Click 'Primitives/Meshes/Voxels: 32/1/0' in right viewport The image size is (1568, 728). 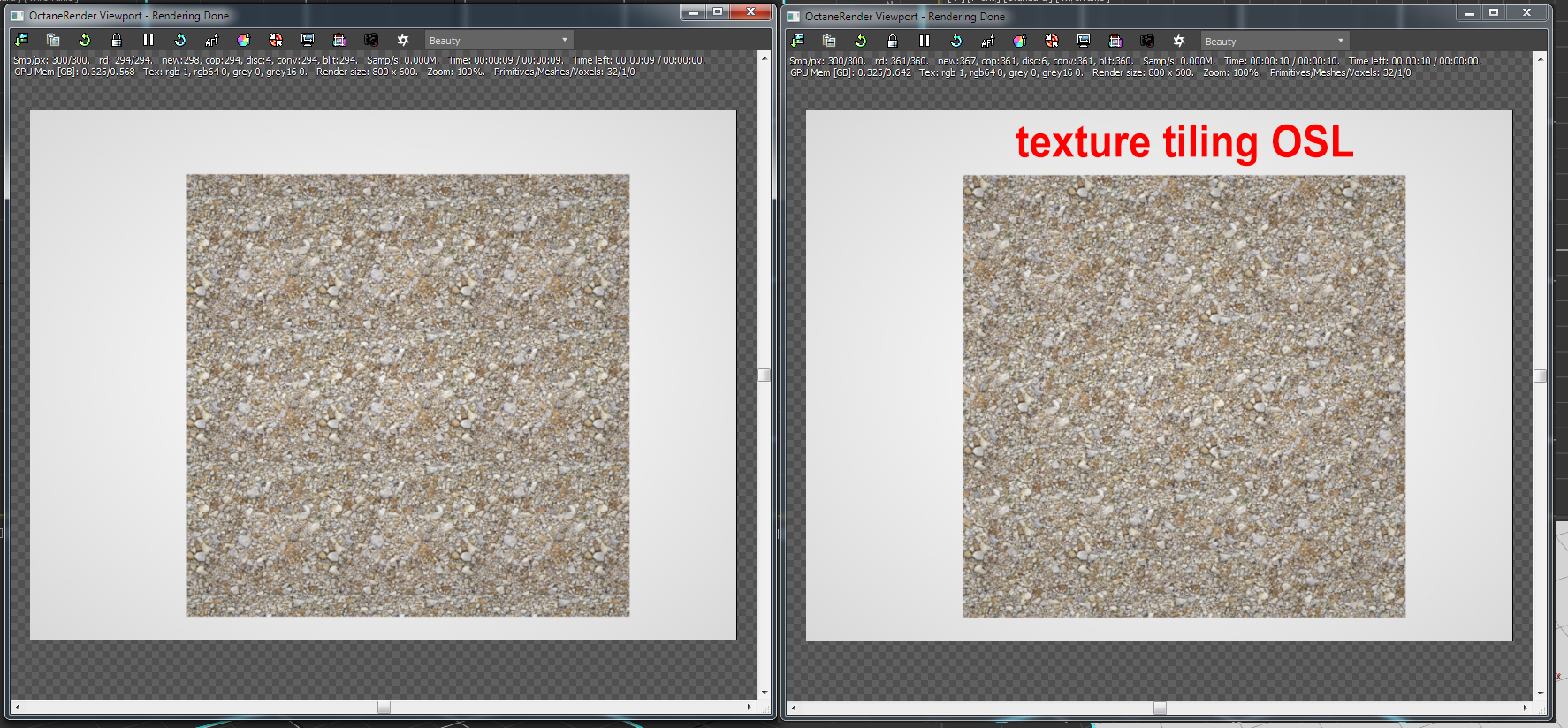1341,72
